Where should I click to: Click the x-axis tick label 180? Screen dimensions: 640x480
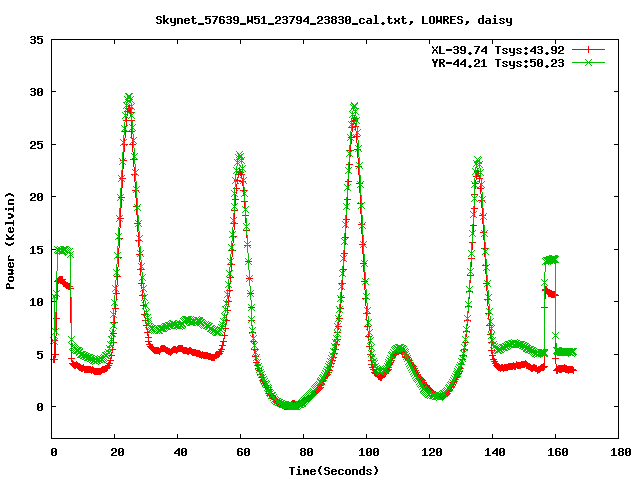click(x=620, y=452)
